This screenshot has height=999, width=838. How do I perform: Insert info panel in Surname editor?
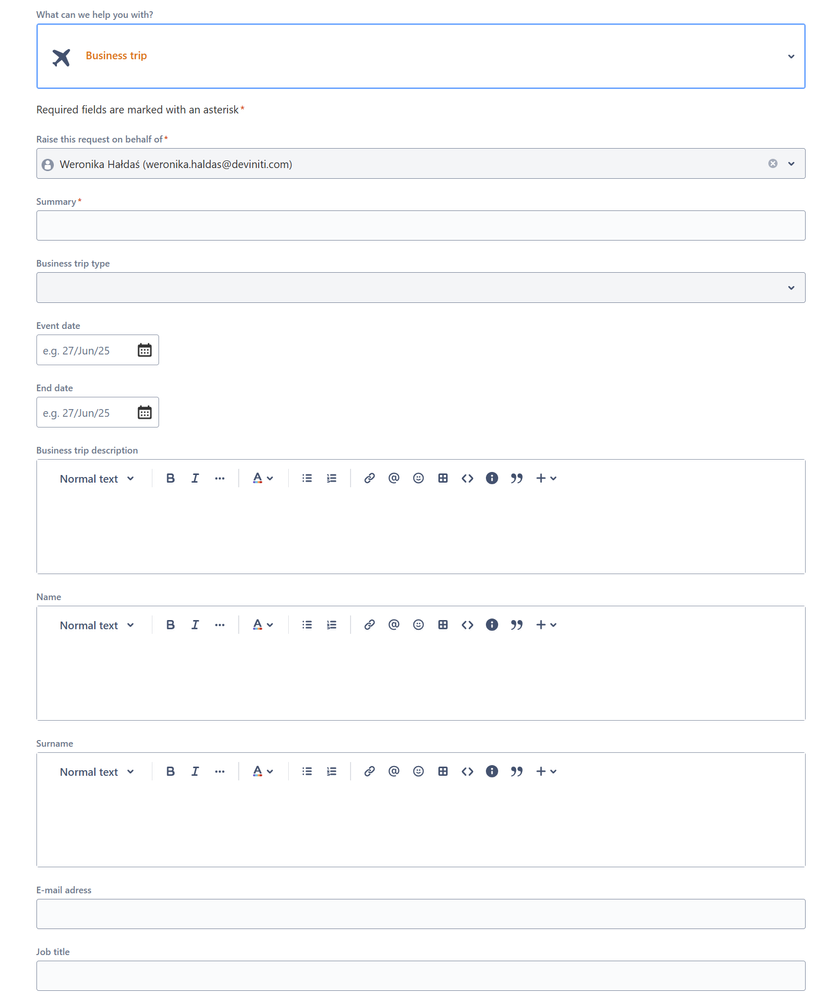pos(492,772)
